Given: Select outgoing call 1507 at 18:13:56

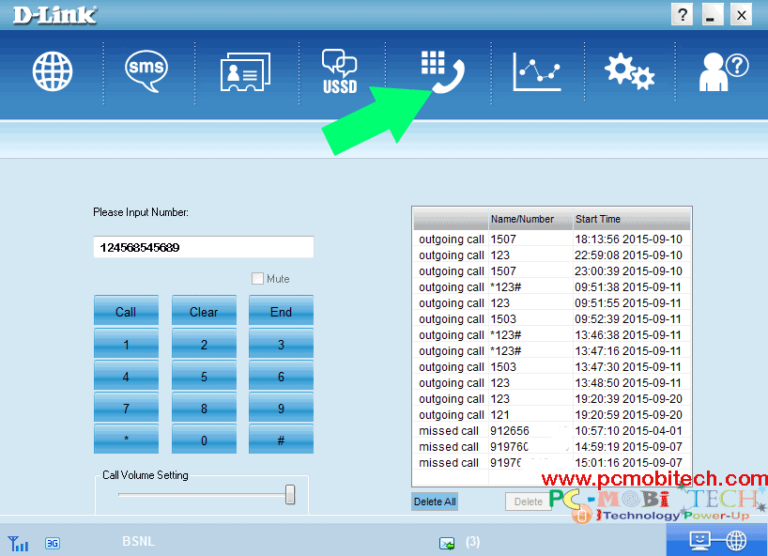Looking at the screenshot, I should point(552,239).
